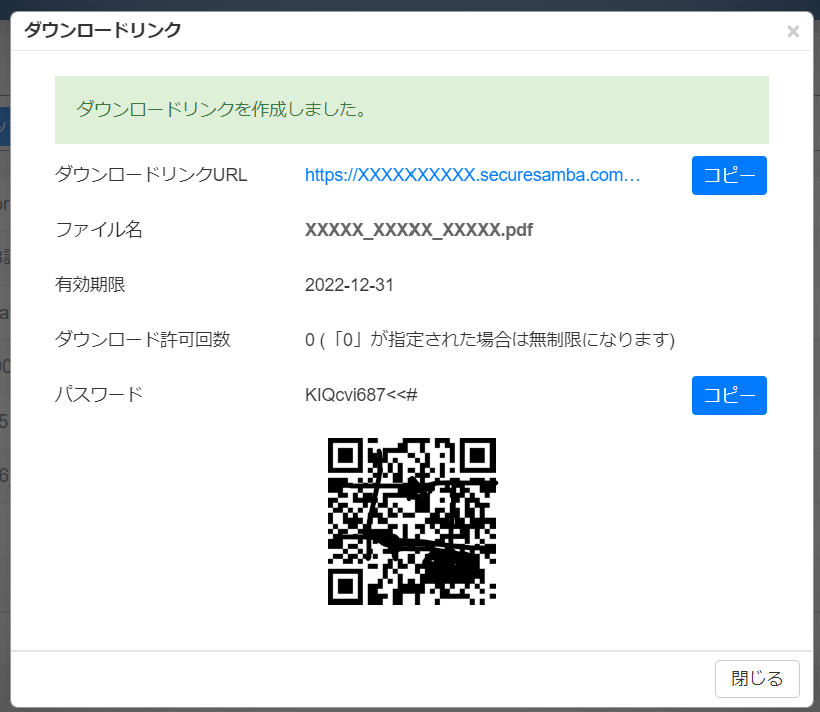
Task: Click the QR code's top-left finder square
Action: pyautogui.click(x=346, y=456)
